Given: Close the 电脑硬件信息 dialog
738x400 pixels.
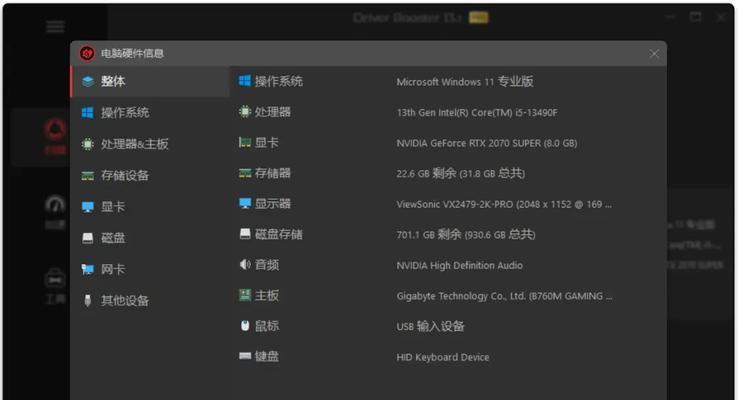Looking at the screenshot, I should point(654,54).
